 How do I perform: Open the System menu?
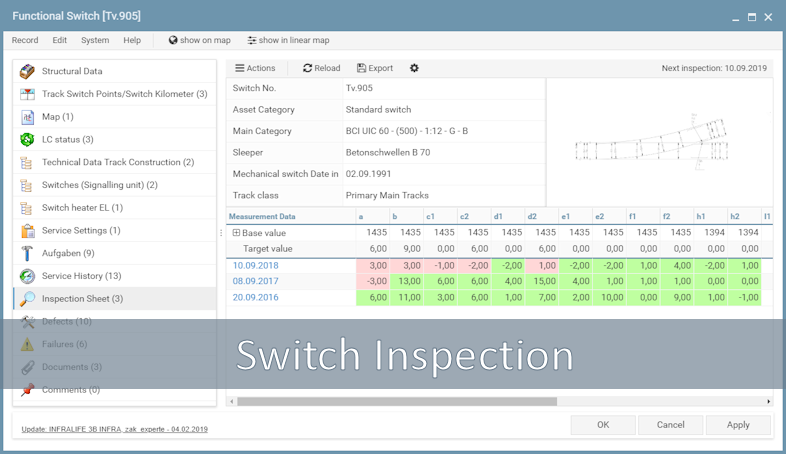click(95, 40)
